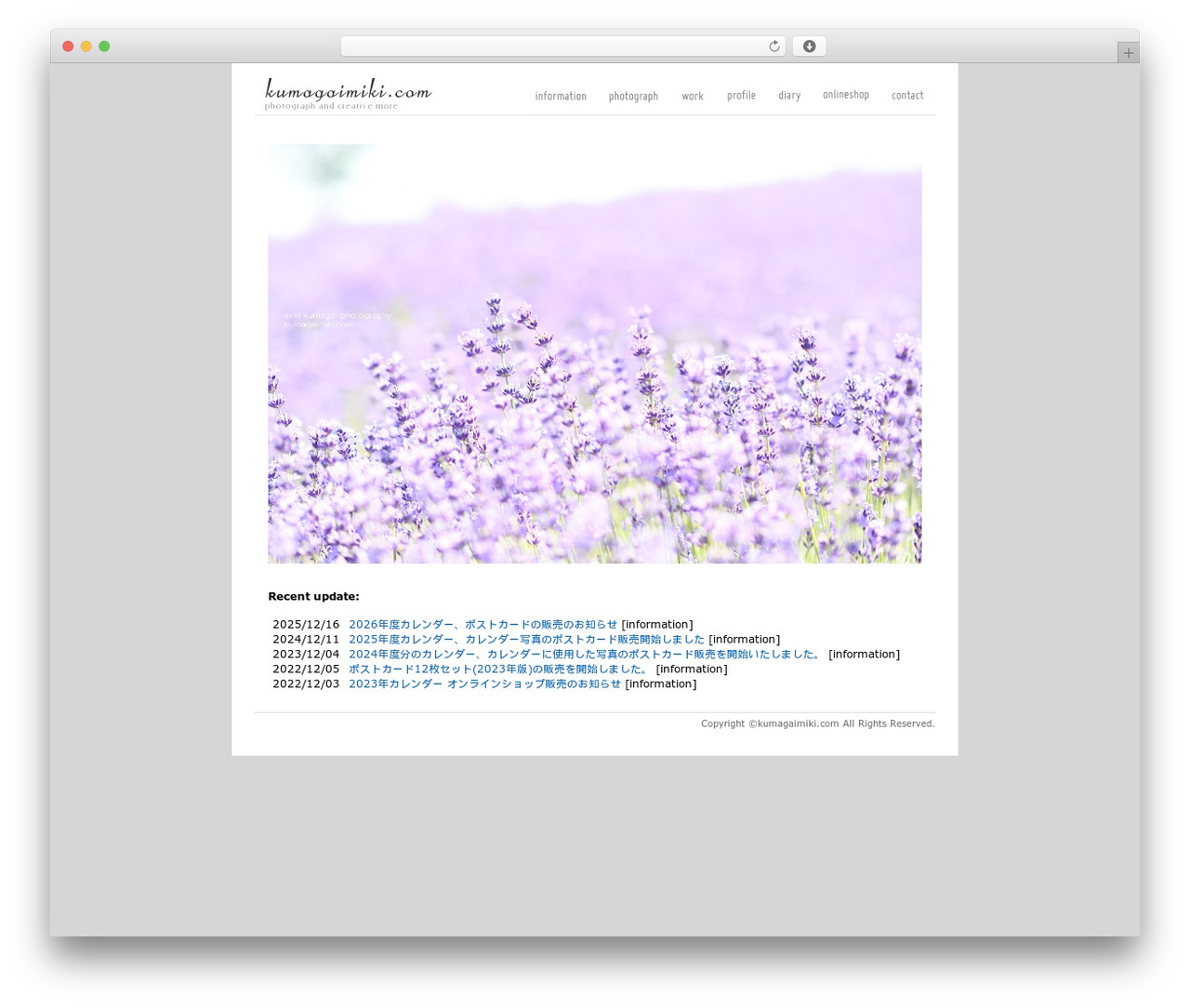Open the work menu item

coord(693,96)
